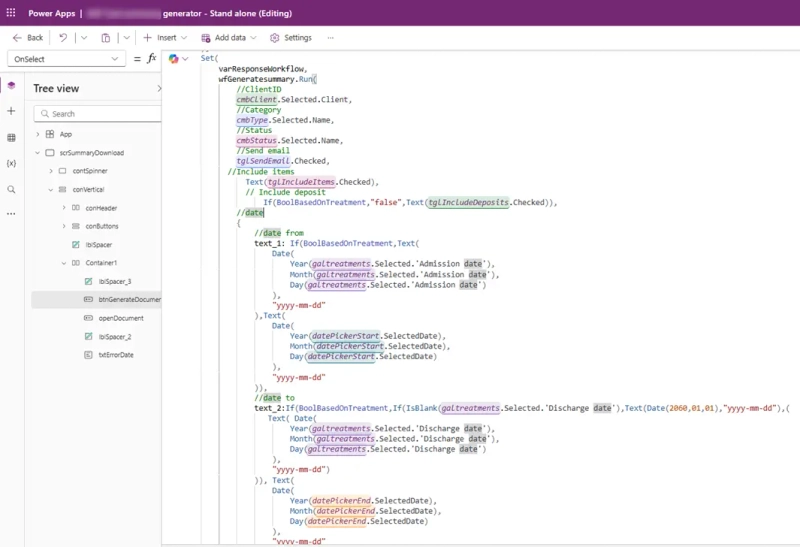Click the Paste clipboard icon
The width and height of the screenshot is (800, 547).
(x=106, y=38)
